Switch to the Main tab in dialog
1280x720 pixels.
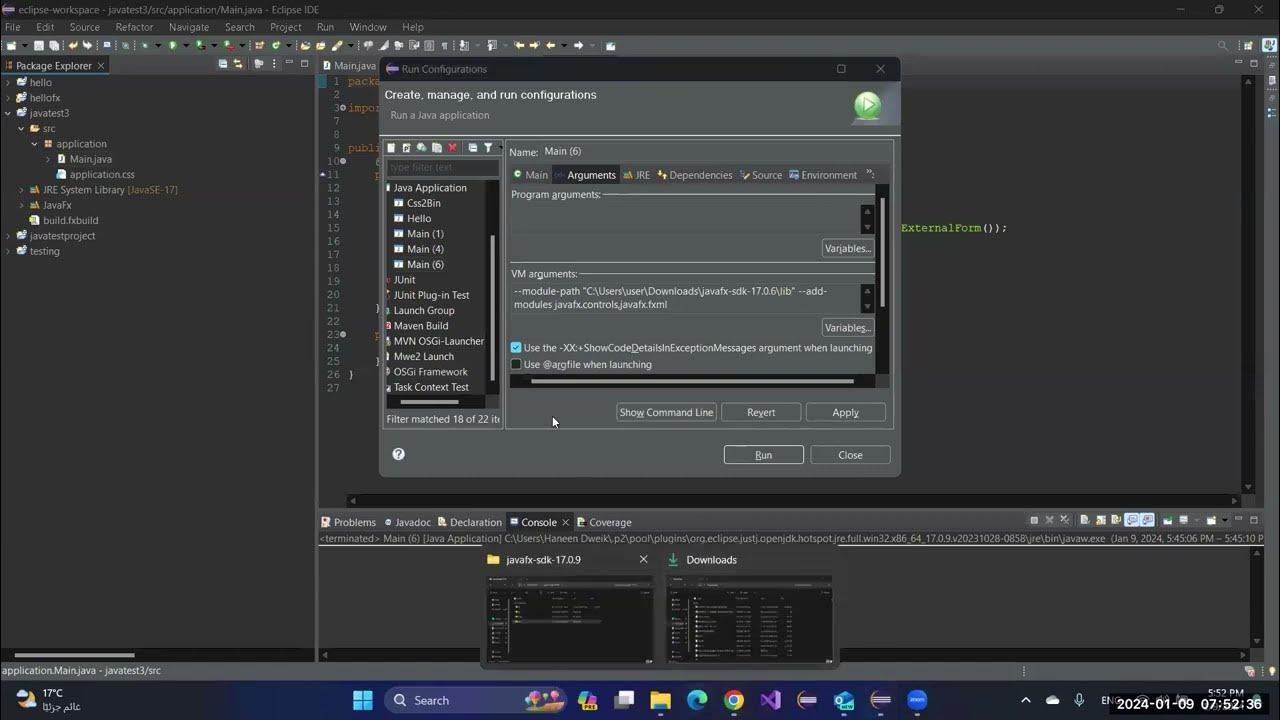(x=530, y=175)
